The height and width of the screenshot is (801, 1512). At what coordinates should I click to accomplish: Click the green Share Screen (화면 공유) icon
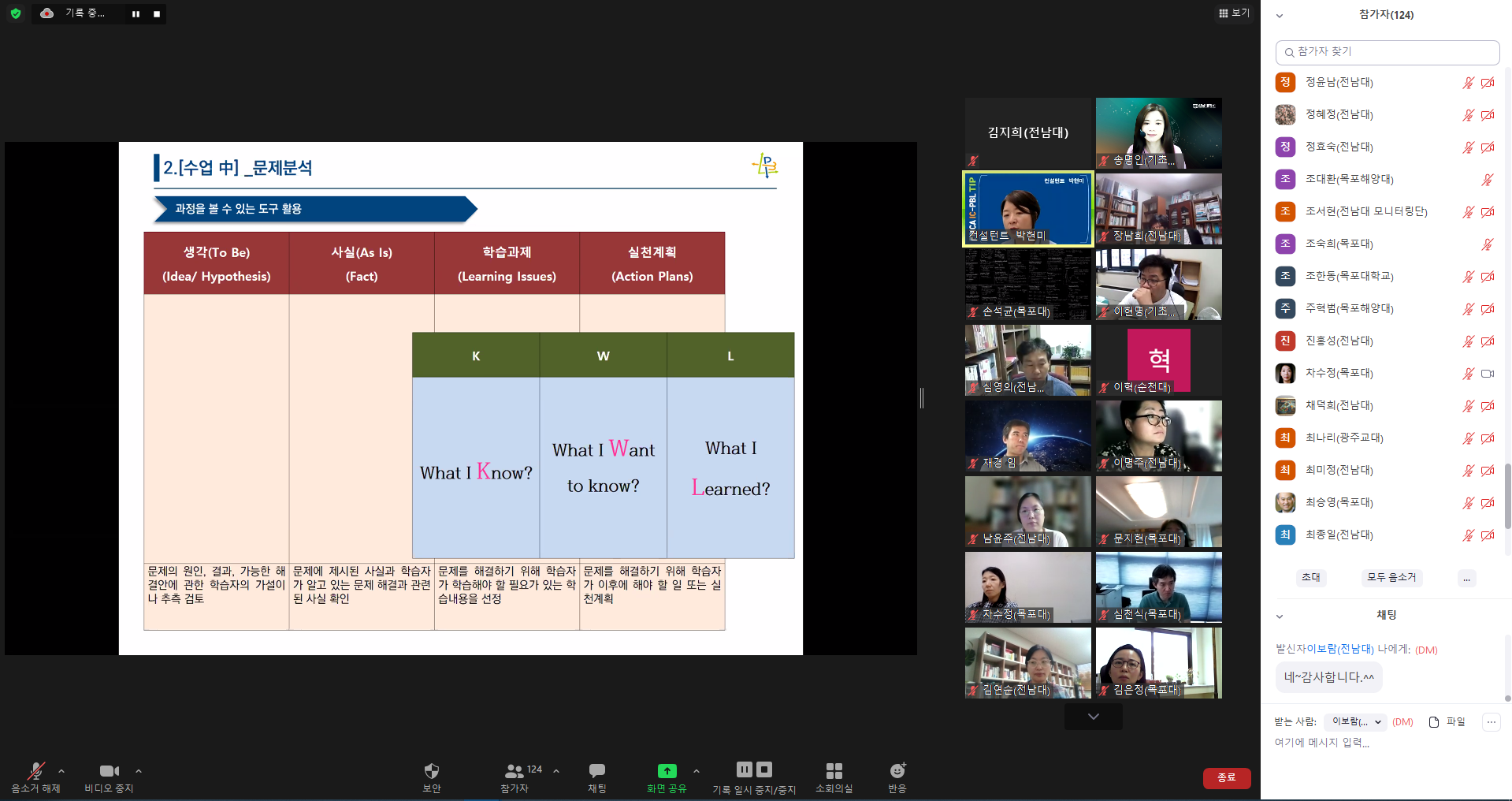click(667, 771)
